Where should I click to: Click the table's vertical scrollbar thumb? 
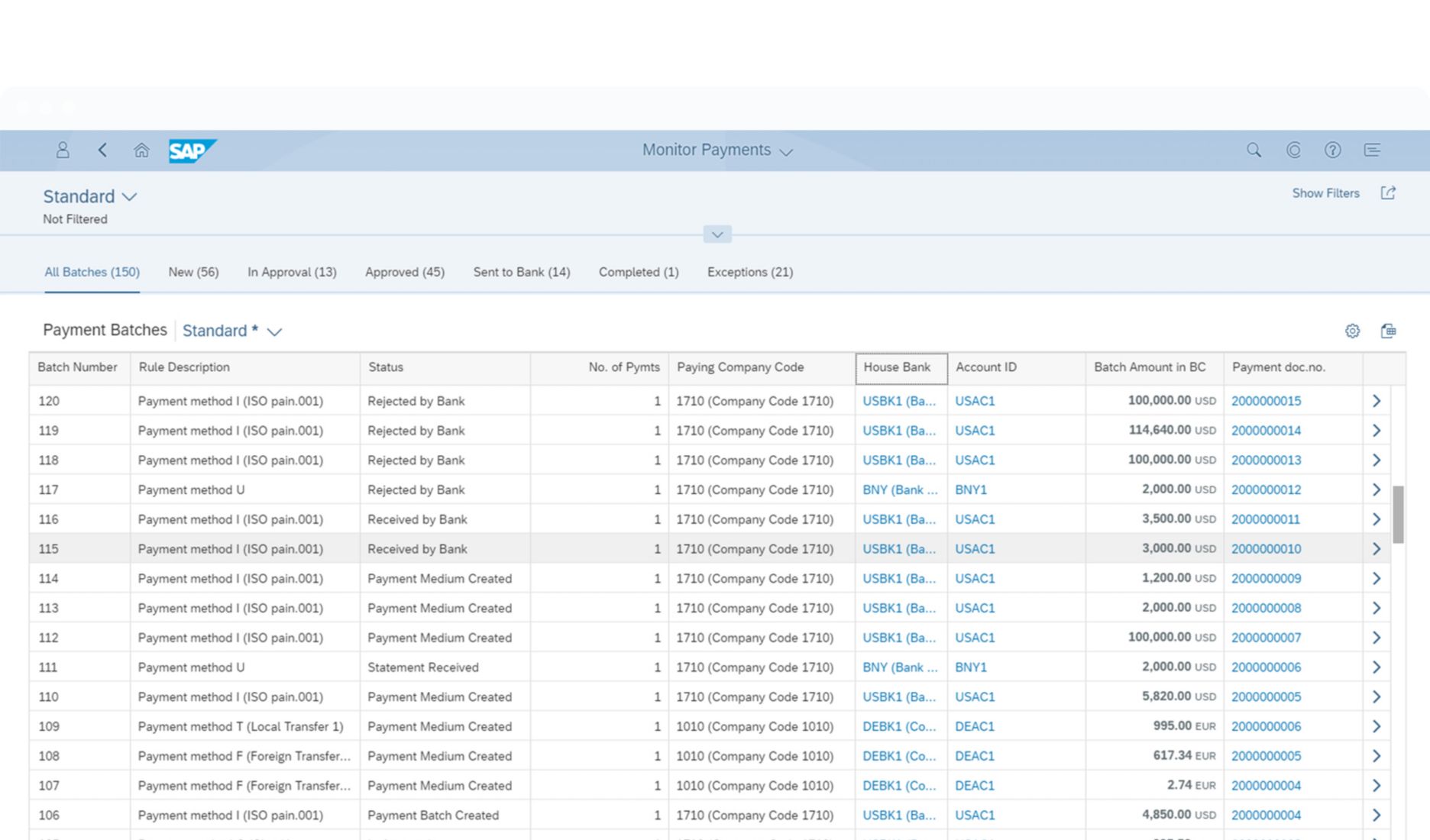[1398, 514]
